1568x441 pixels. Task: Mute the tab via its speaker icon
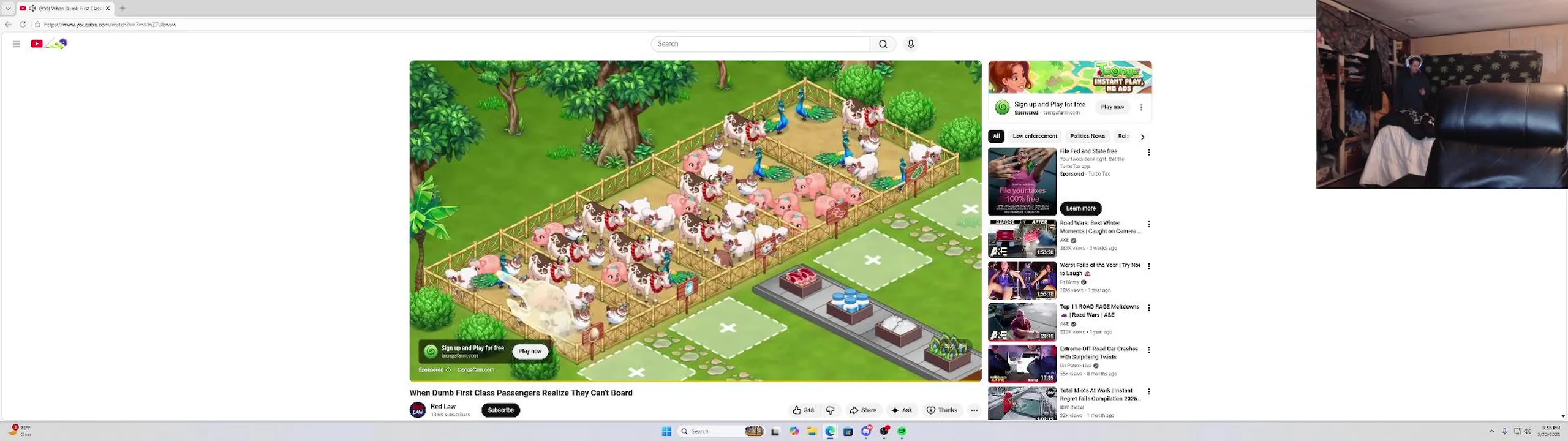pos(32,8)
